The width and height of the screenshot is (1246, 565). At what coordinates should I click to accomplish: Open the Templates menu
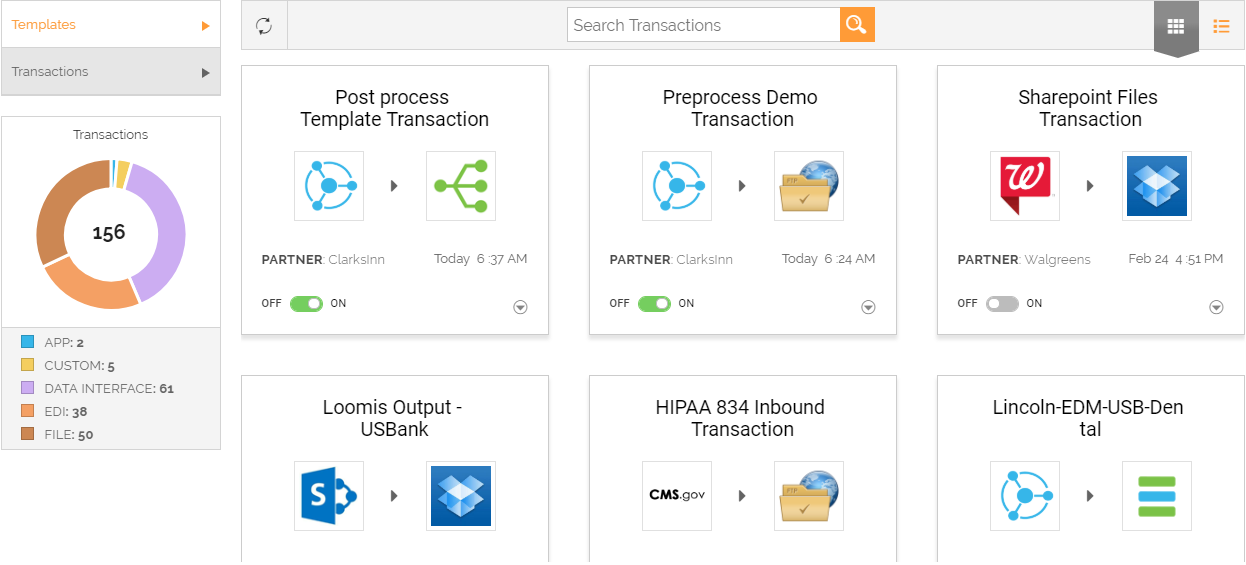(x=110, y=25)
